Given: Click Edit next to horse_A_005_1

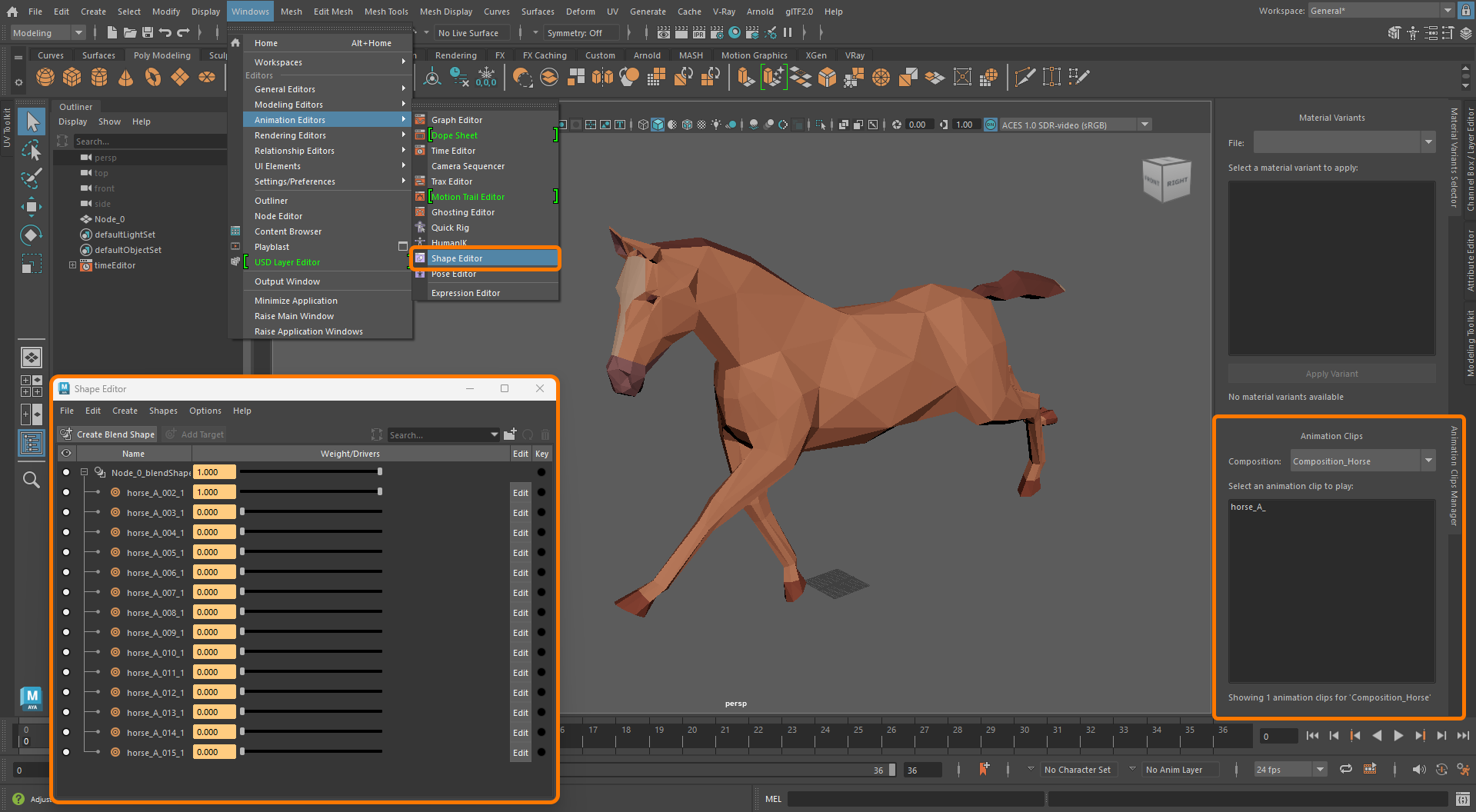Looking at the screenshot, I should 520,552.
